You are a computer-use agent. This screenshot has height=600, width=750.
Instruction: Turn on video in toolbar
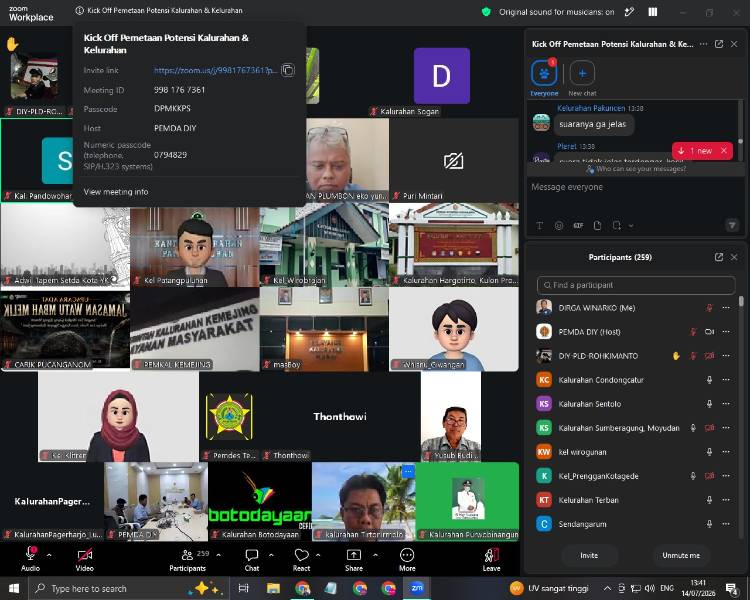[x=84, y=559]
